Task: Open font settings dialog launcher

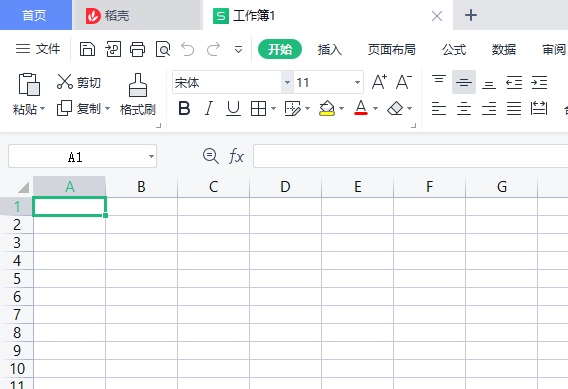Action: [414, 126]
